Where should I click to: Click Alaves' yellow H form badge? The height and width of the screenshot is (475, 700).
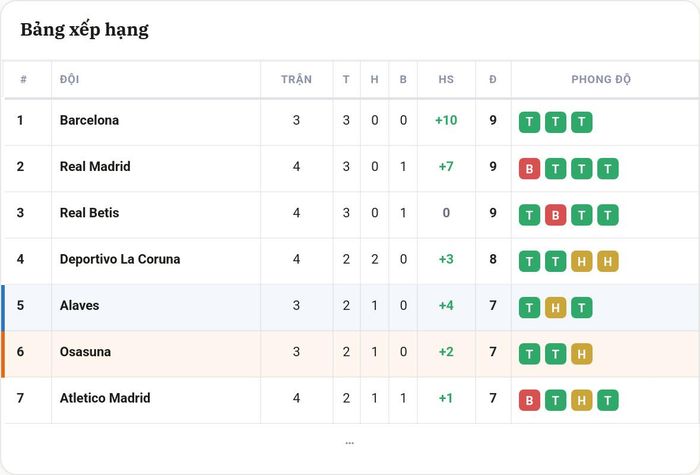(555, 308)
